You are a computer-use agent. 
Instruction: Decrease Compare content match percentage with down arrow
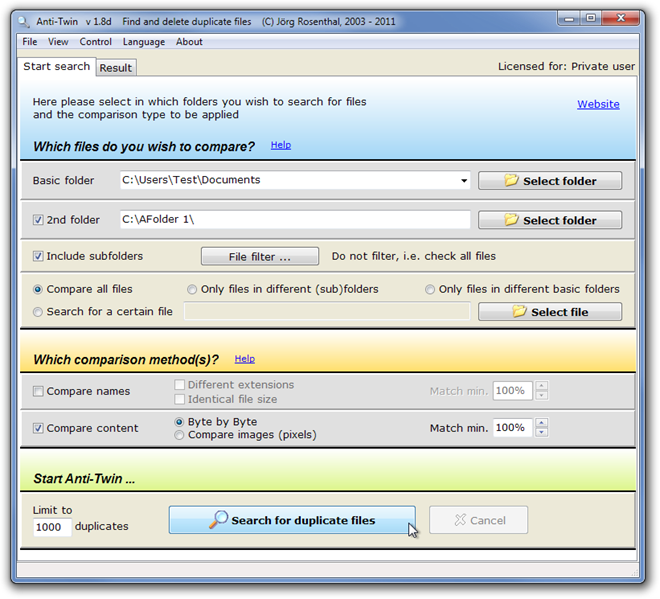tap(541, 432)
